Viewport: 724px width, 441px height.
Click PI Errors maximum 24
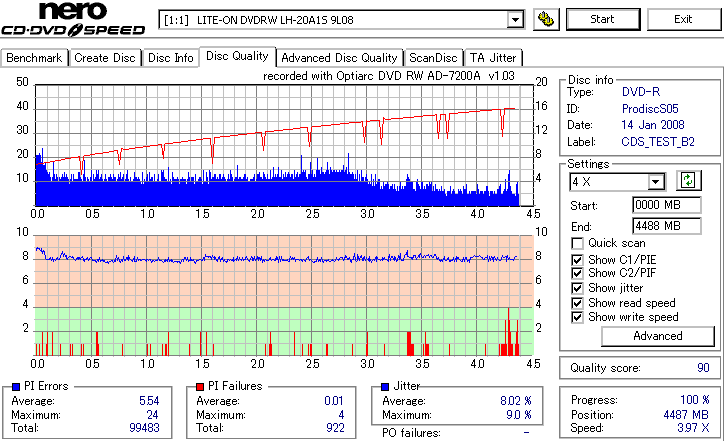152,415
